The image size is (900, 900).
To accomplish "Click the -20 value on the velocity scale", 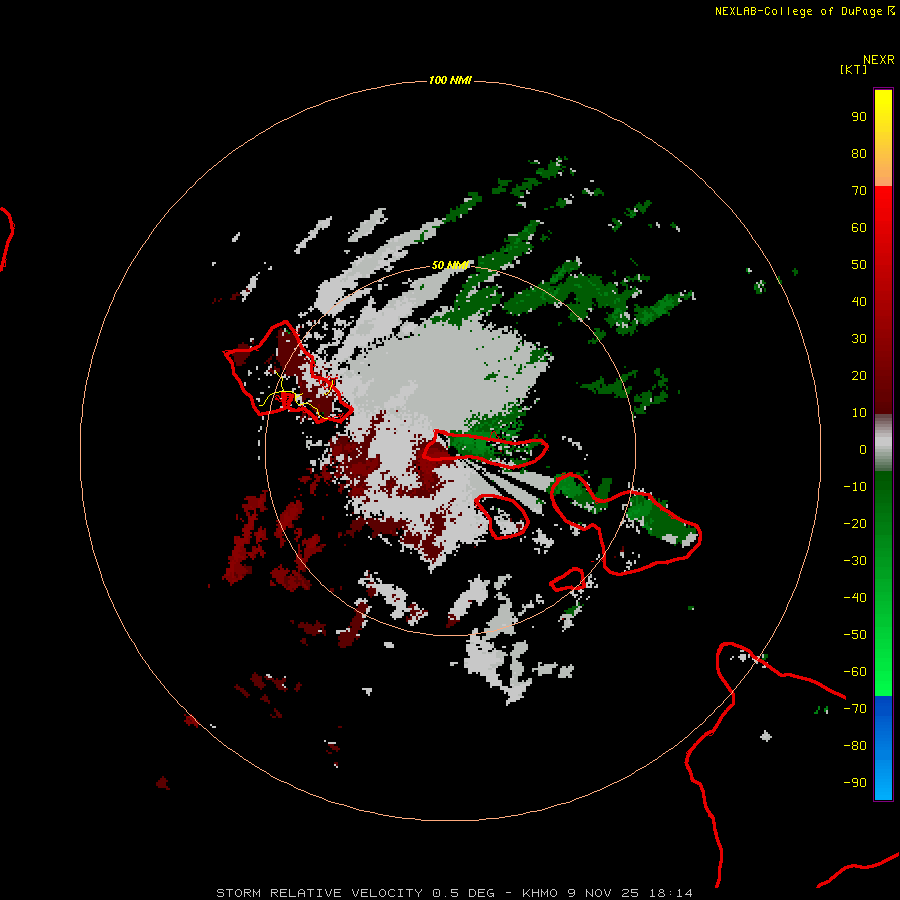I will [855, 523].
